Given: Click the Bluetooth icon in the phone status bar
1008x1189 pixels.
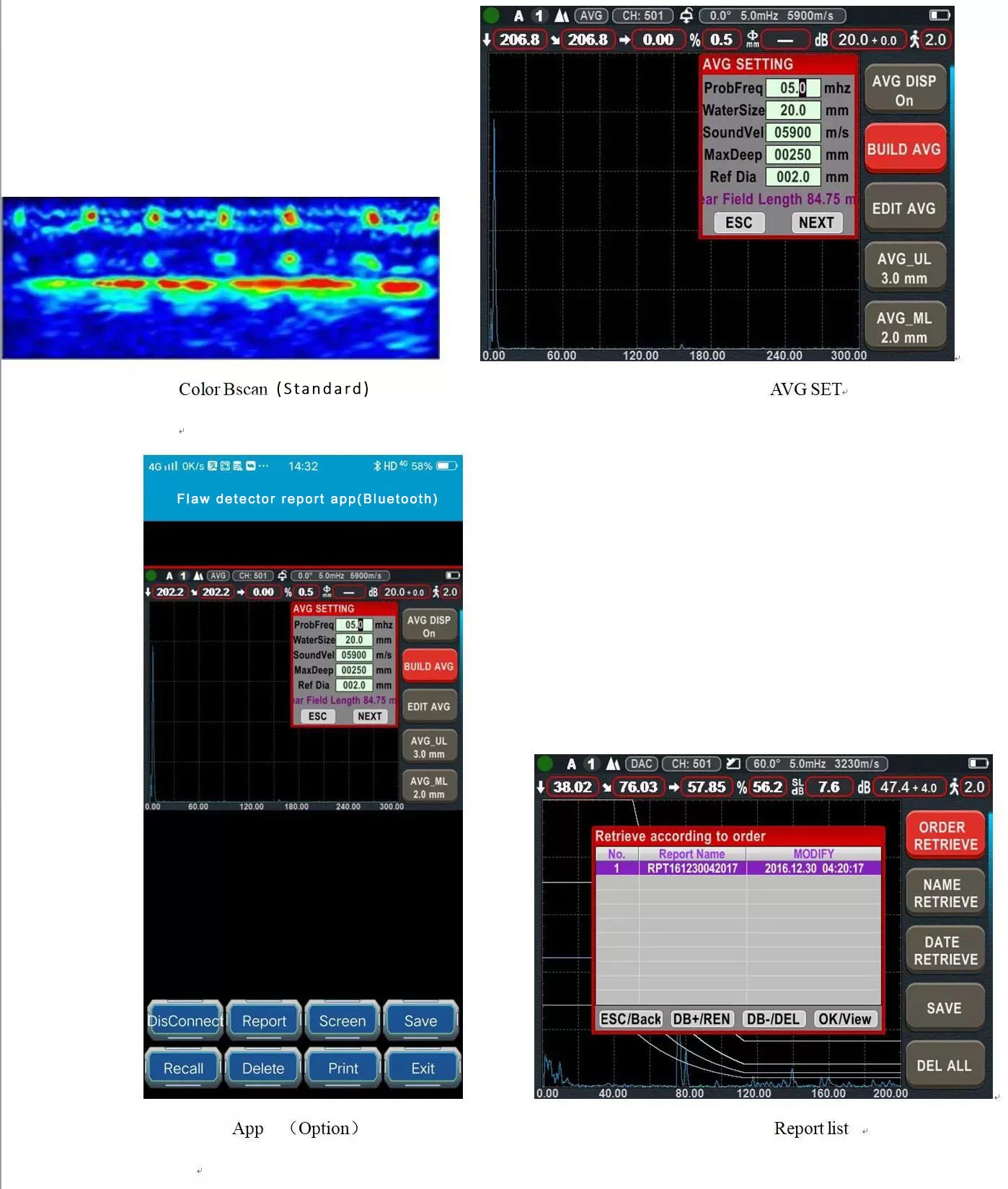Looking at the screenshot, I should click(376, 467).
